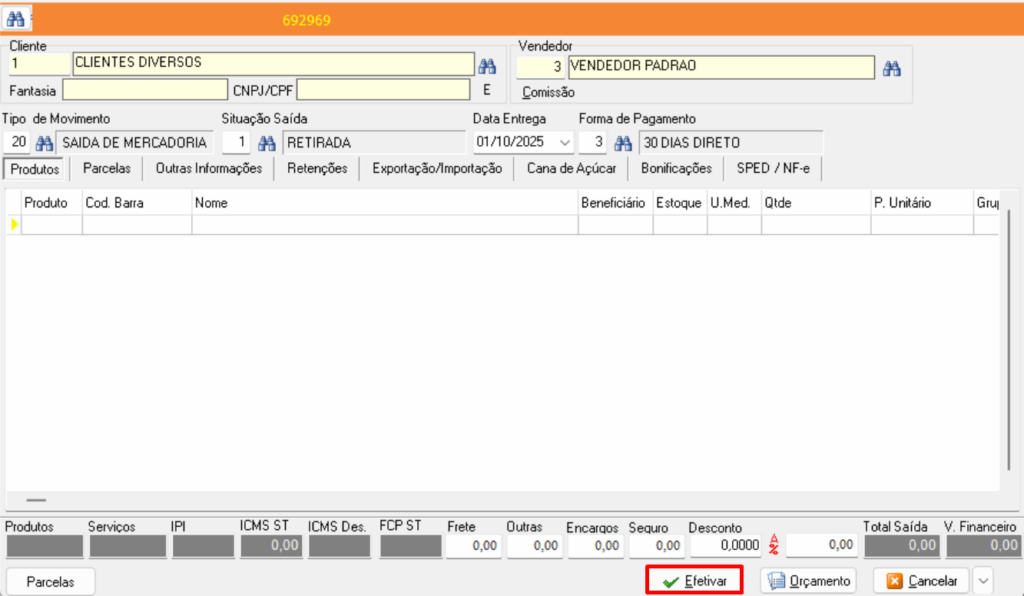Screen dimensions: 1024x596
Task: Open the Situação Saída search binoculars
Action: (x=267, y=142)
